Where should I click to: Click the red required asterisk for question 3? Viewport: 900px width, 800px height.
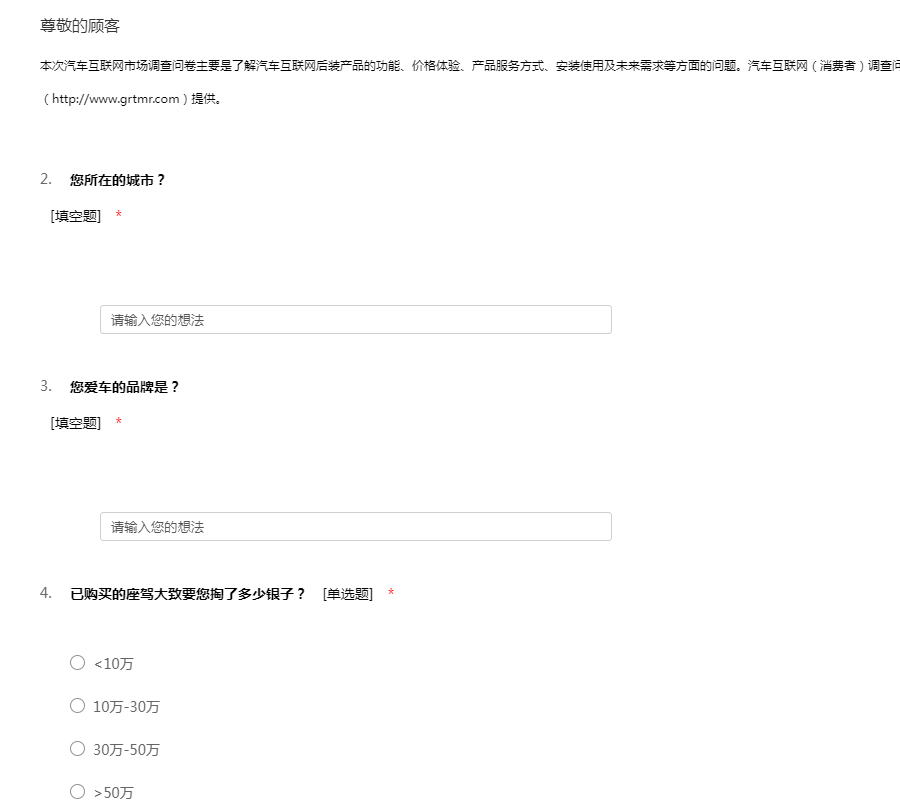(119, 423)
